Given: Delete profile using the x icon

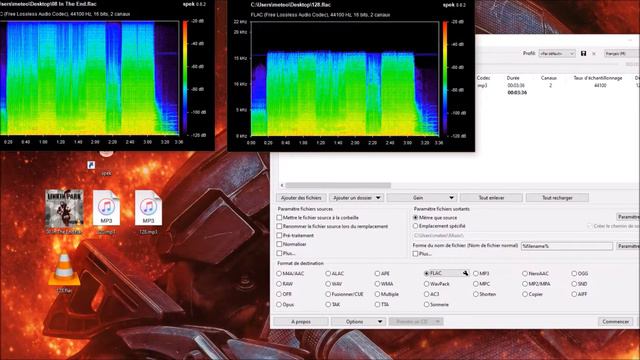Looking at the screenshot, I should [x=594, y=53].
